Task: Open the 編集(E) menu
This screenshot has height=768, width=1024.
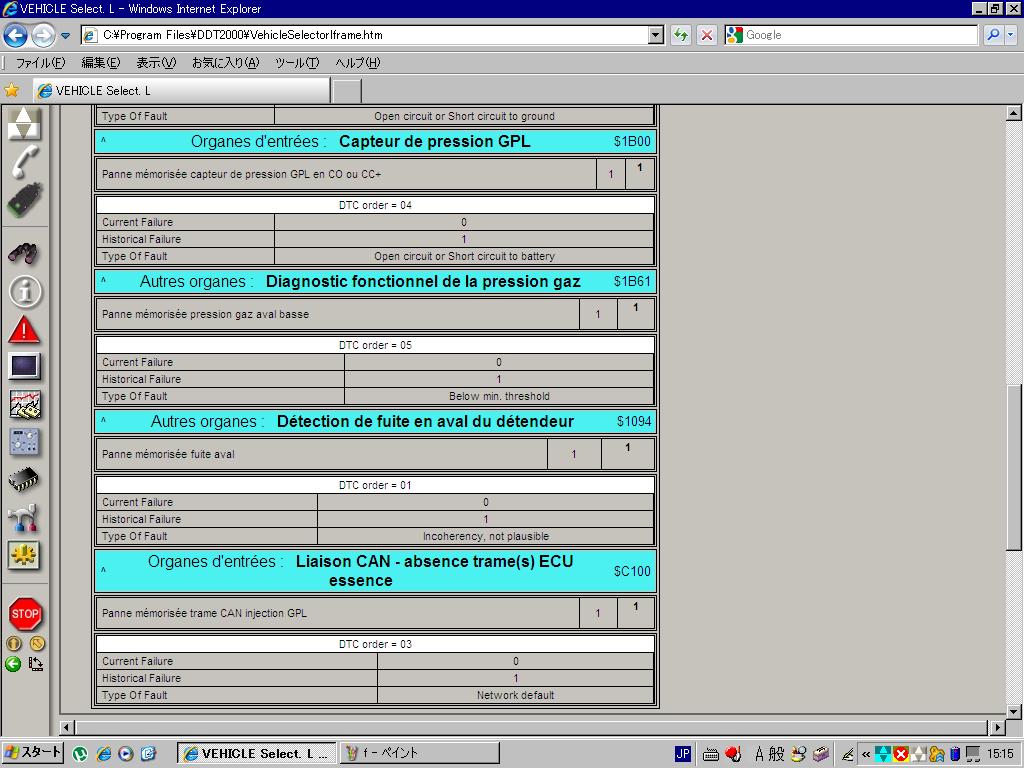Action: (x=101, y=63)
